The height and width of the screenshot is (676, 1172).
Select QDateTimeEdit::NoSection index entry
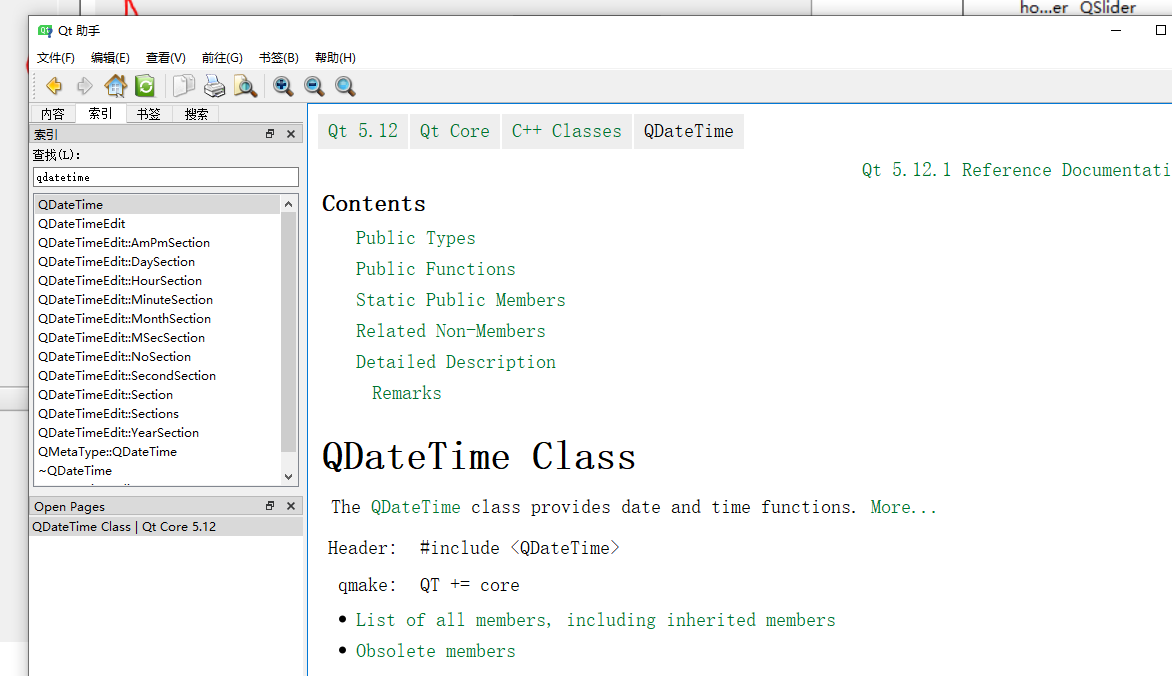(156, 357)
